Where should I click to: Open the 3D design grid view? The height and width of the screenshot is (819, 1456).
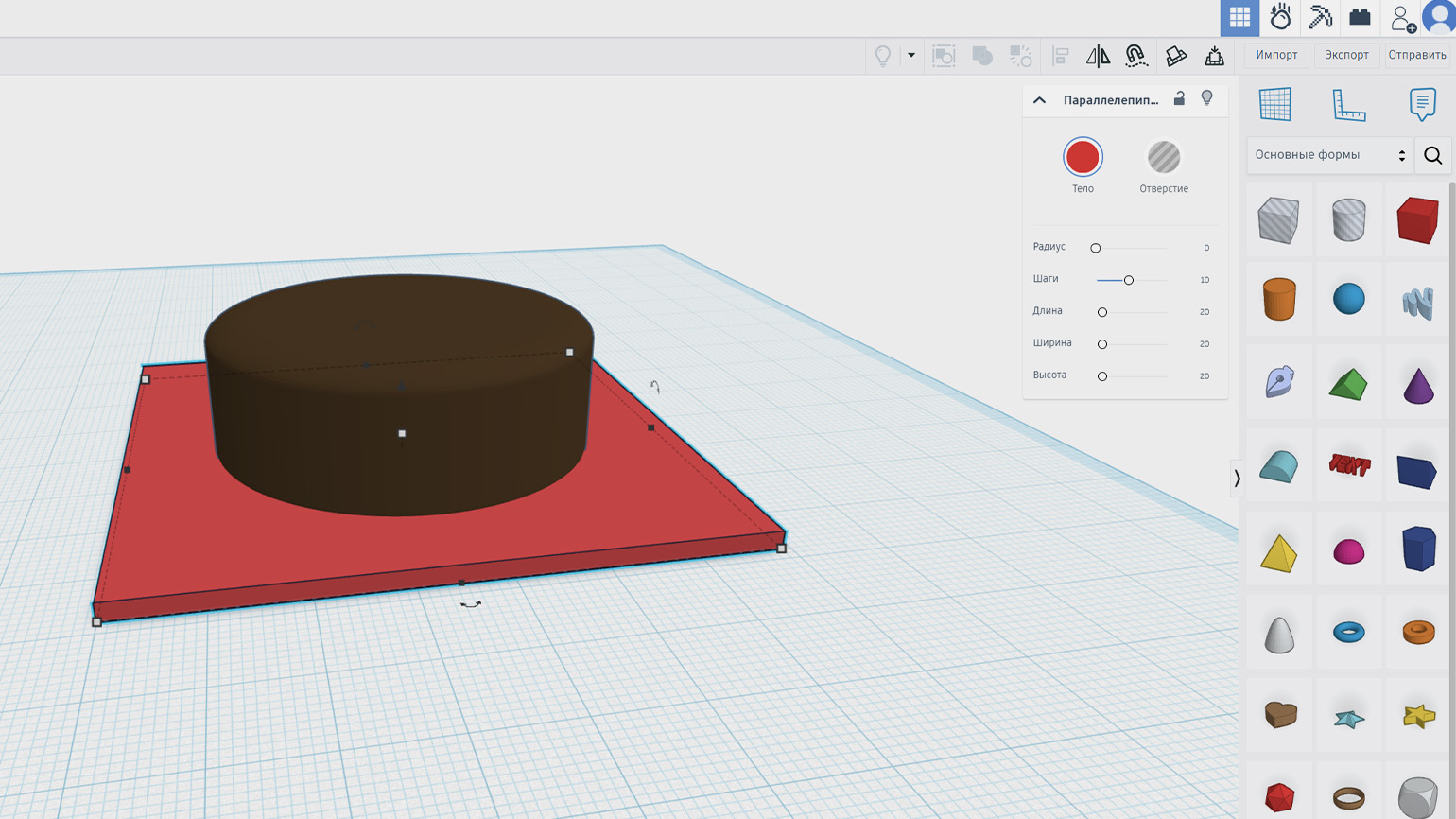point(1239,17)
